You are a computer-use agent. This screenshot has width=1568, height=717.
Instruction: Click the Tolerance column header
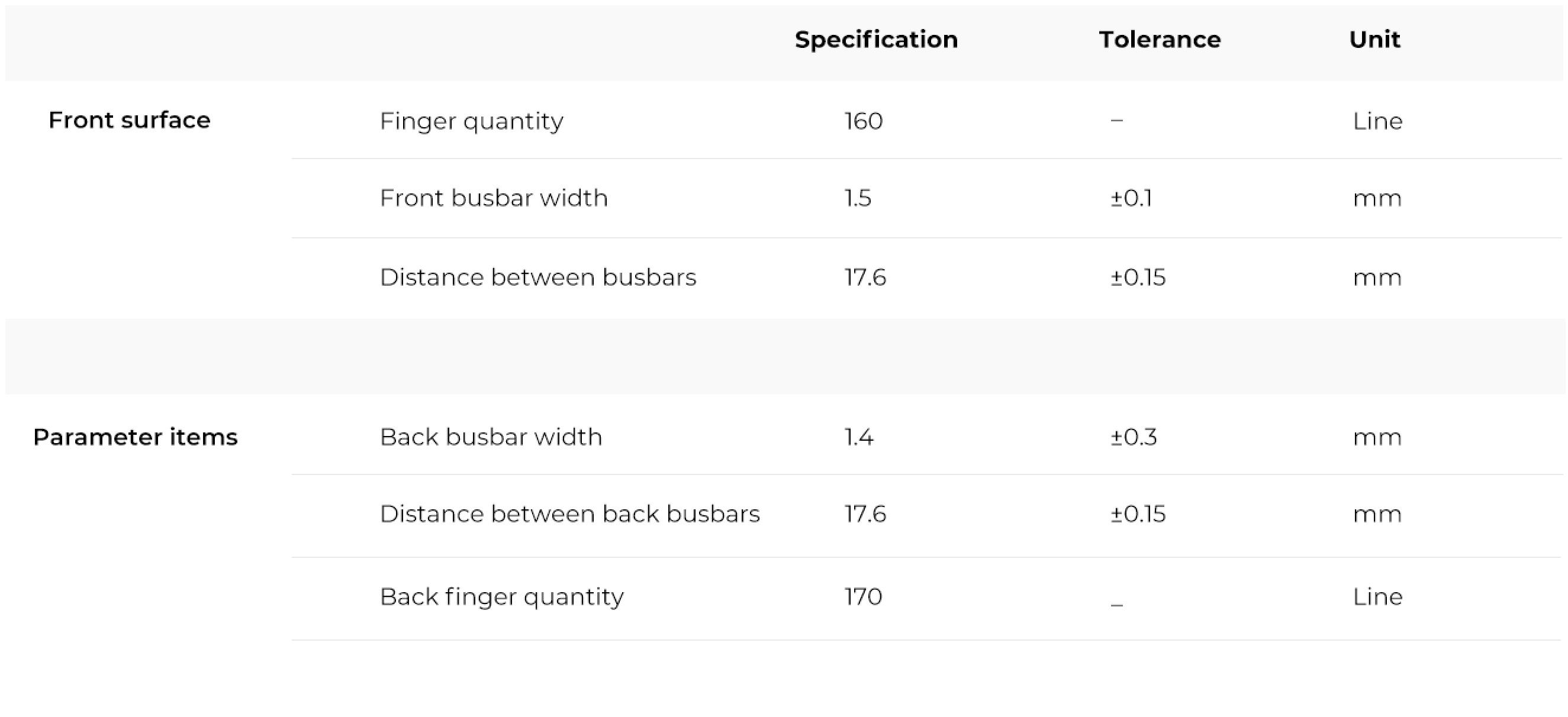tap(1160, 40)
